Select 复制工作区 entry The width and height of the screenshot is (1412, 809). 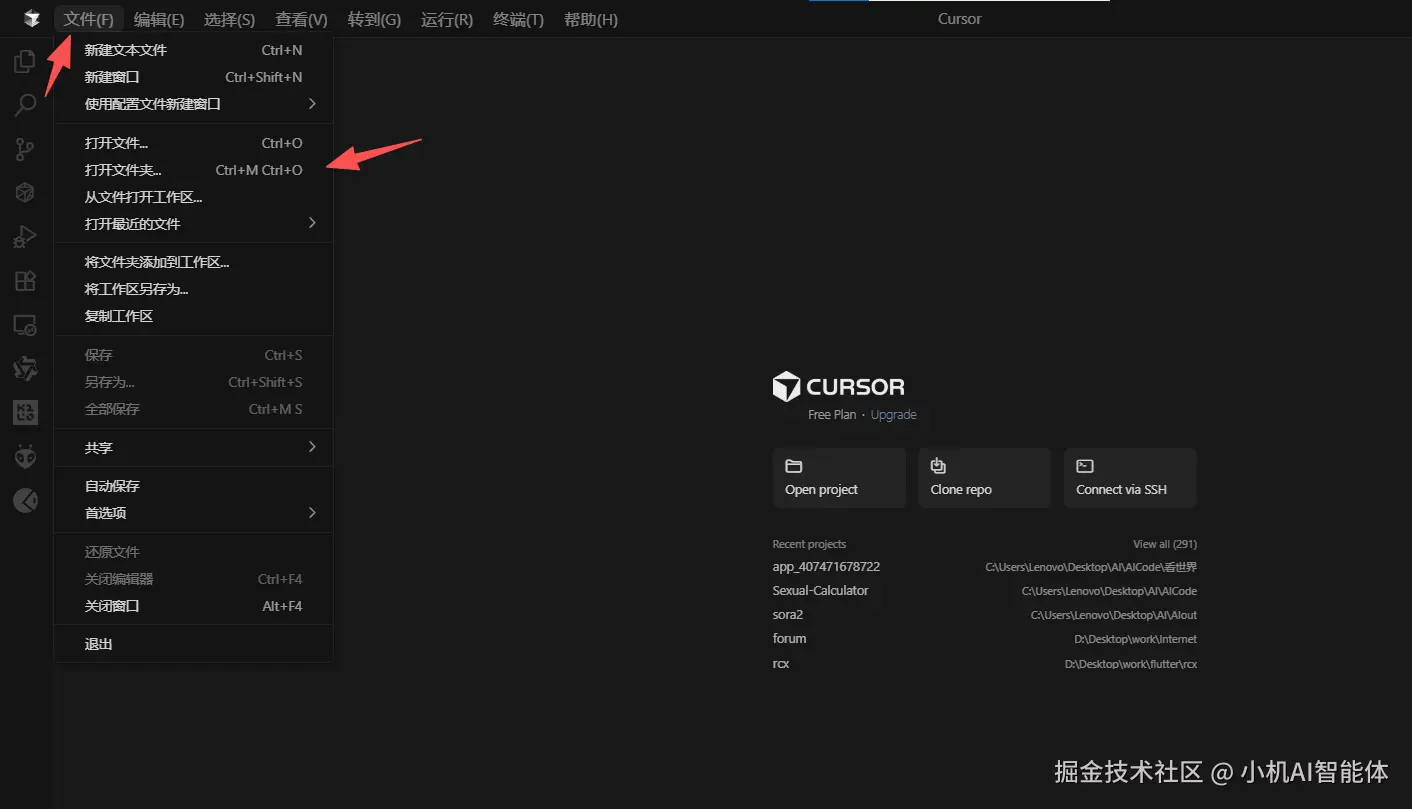(193, 316)
